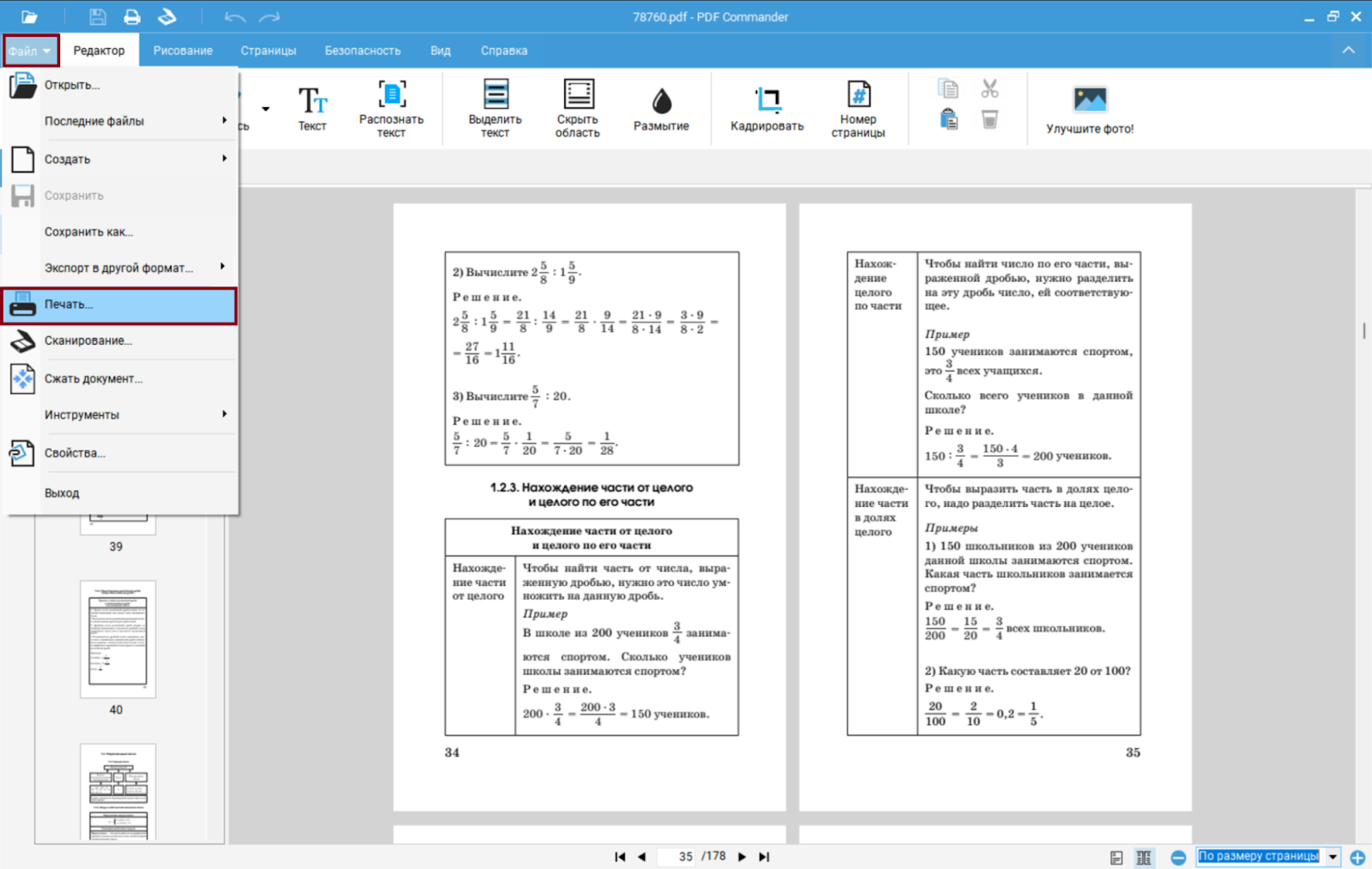Go to previous page arrow
This screenshot has height=869, width=1372.
641,856
